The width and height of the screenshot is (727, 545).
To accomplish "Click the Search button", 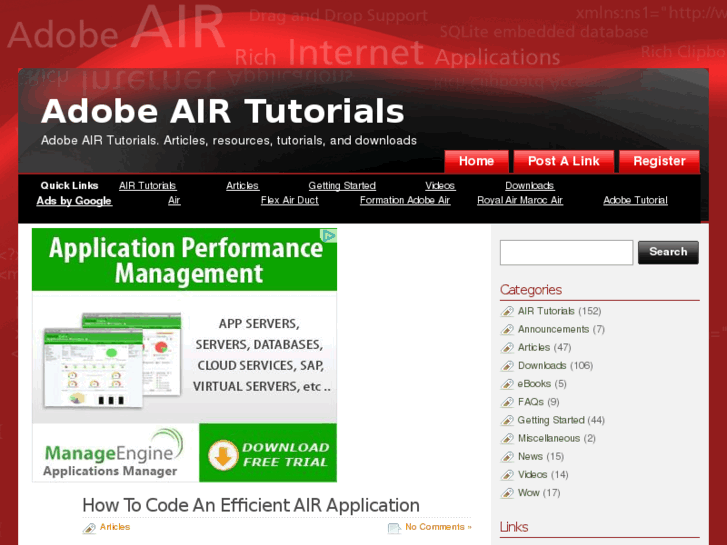I will coord(668,252).
